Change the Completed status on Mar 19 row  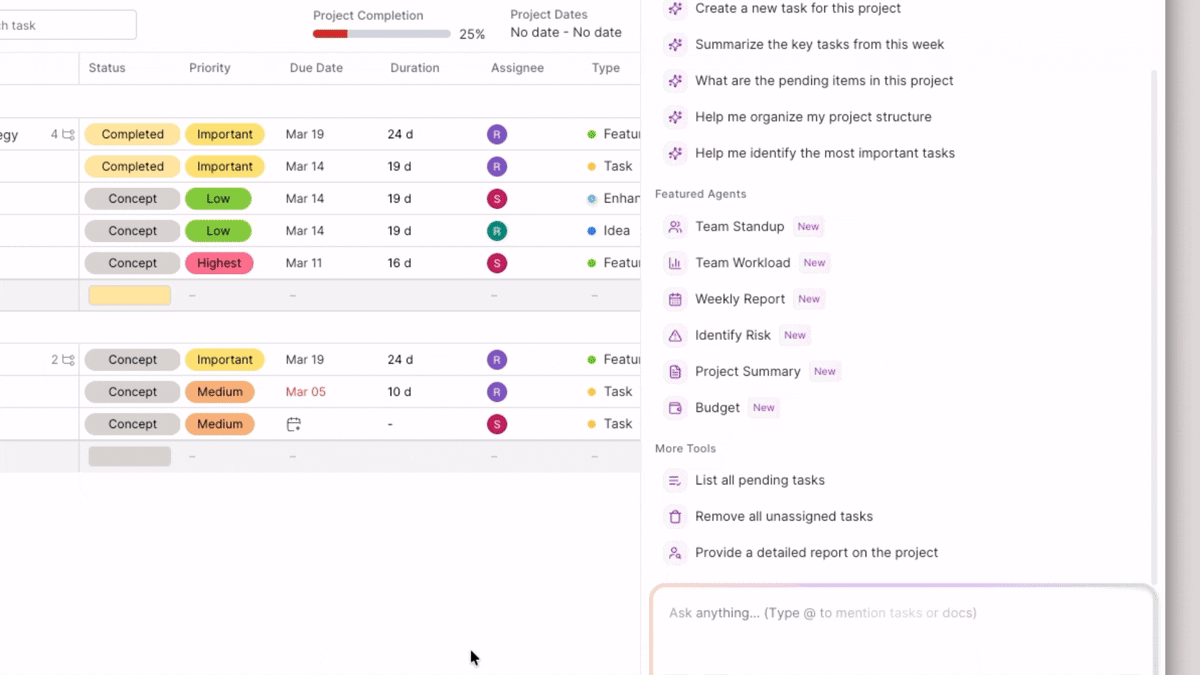[x=132, y=134]
